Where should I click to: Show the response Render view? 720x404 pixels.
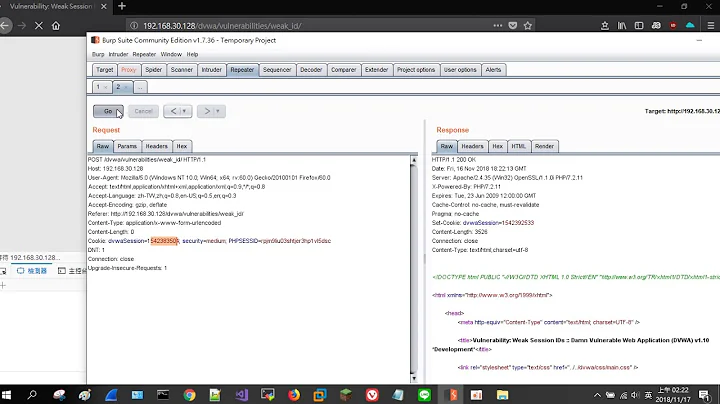[544, 146]
